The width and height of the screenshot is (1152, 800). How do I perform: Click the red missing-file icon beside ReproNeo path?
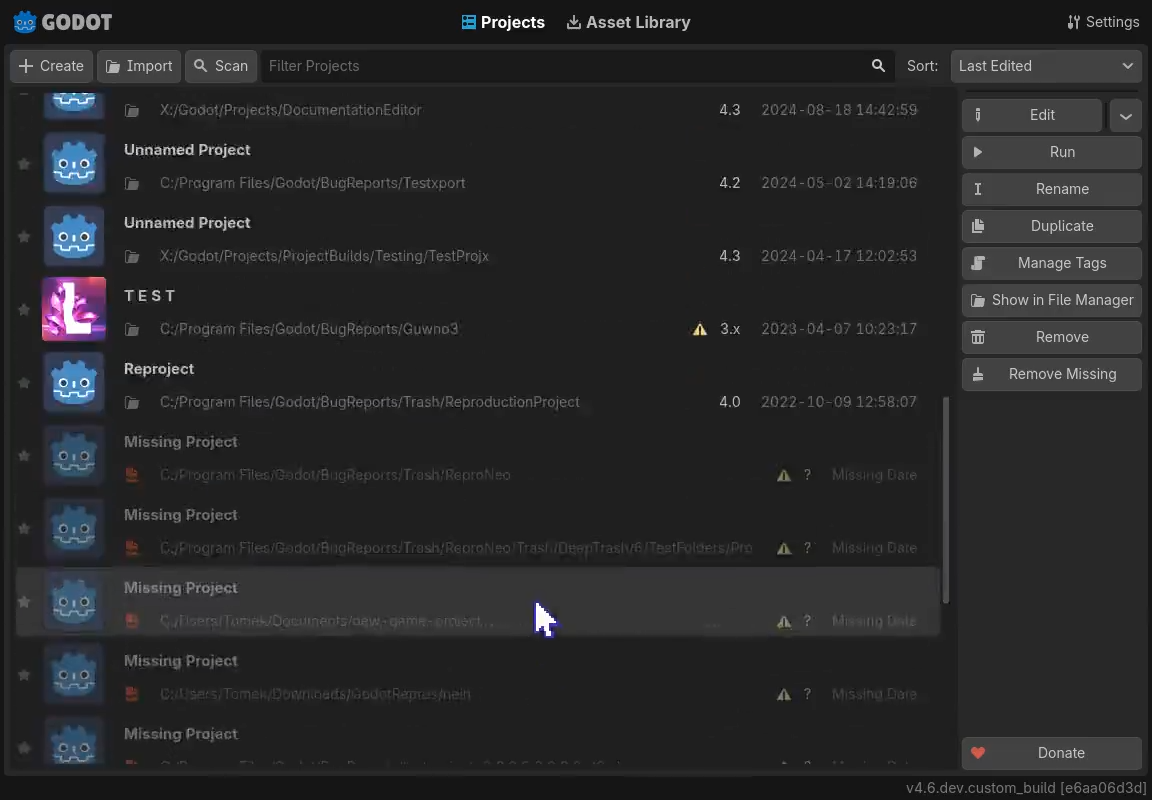pos(132,475)
